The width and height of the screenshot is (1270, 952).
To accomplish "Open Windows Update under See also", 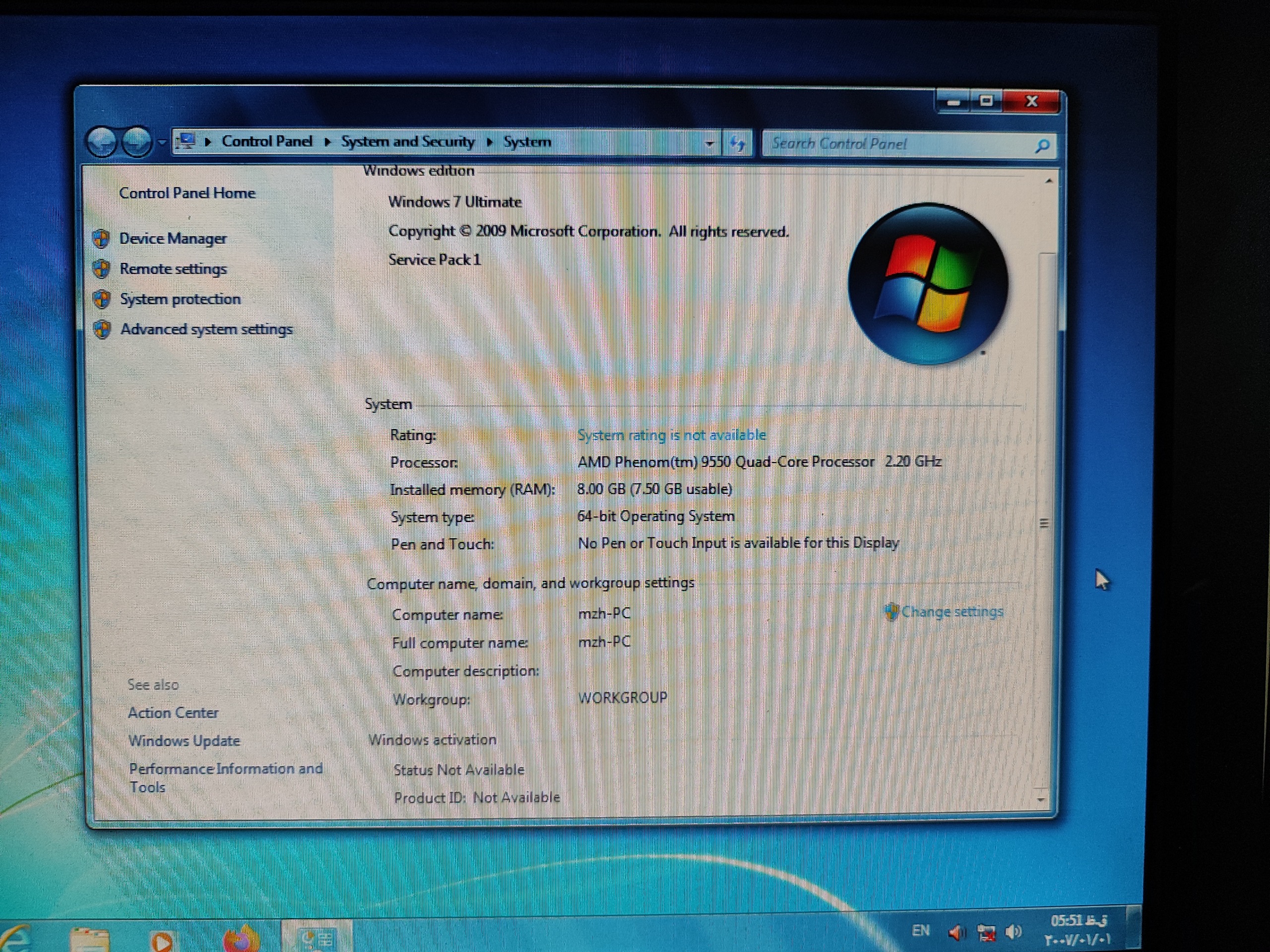I will [x=184, y=741].
